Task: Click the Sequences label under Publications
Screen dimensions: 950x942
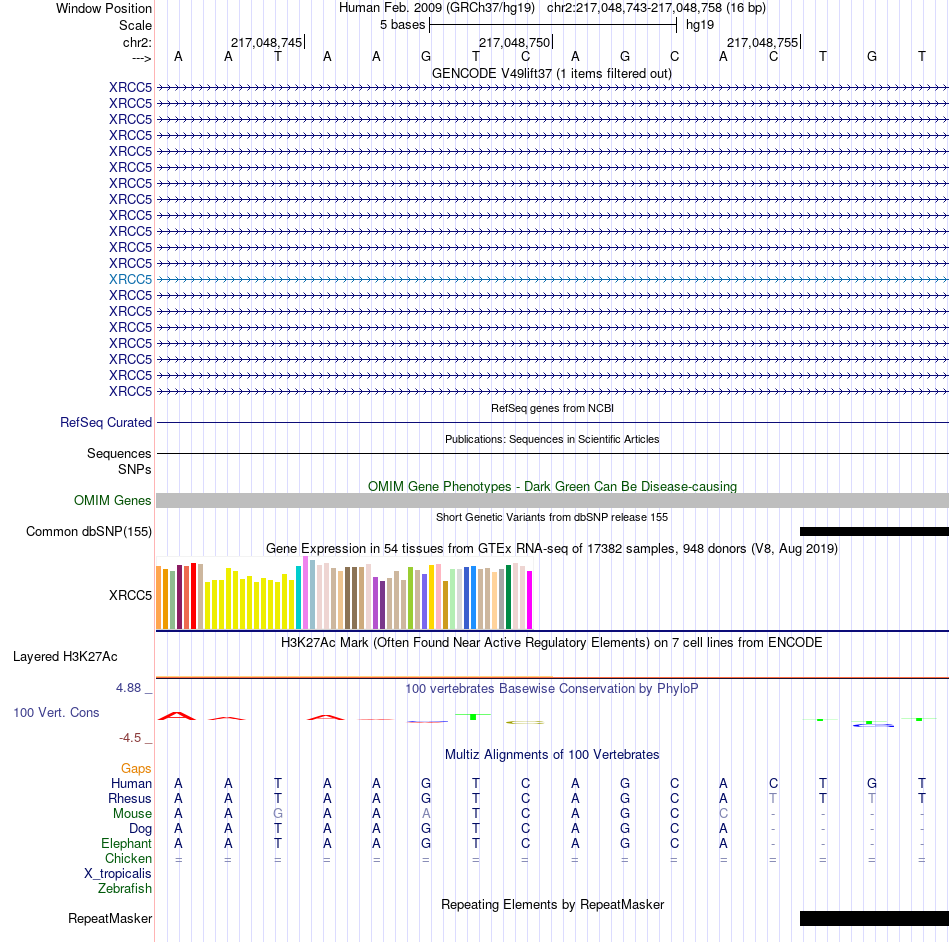Action: (x=119, y=453)
